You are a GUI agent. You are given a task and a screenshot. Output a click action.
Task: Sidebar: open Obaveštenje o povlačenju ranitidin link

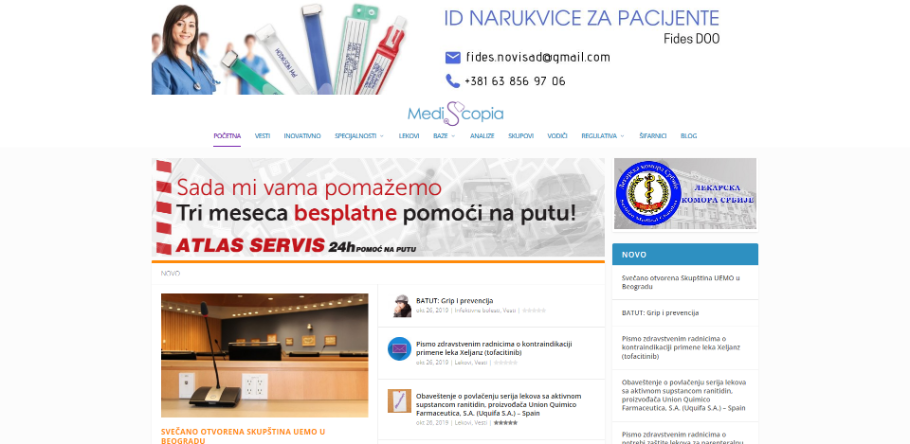pyautogui.click(x=683, y=395)
